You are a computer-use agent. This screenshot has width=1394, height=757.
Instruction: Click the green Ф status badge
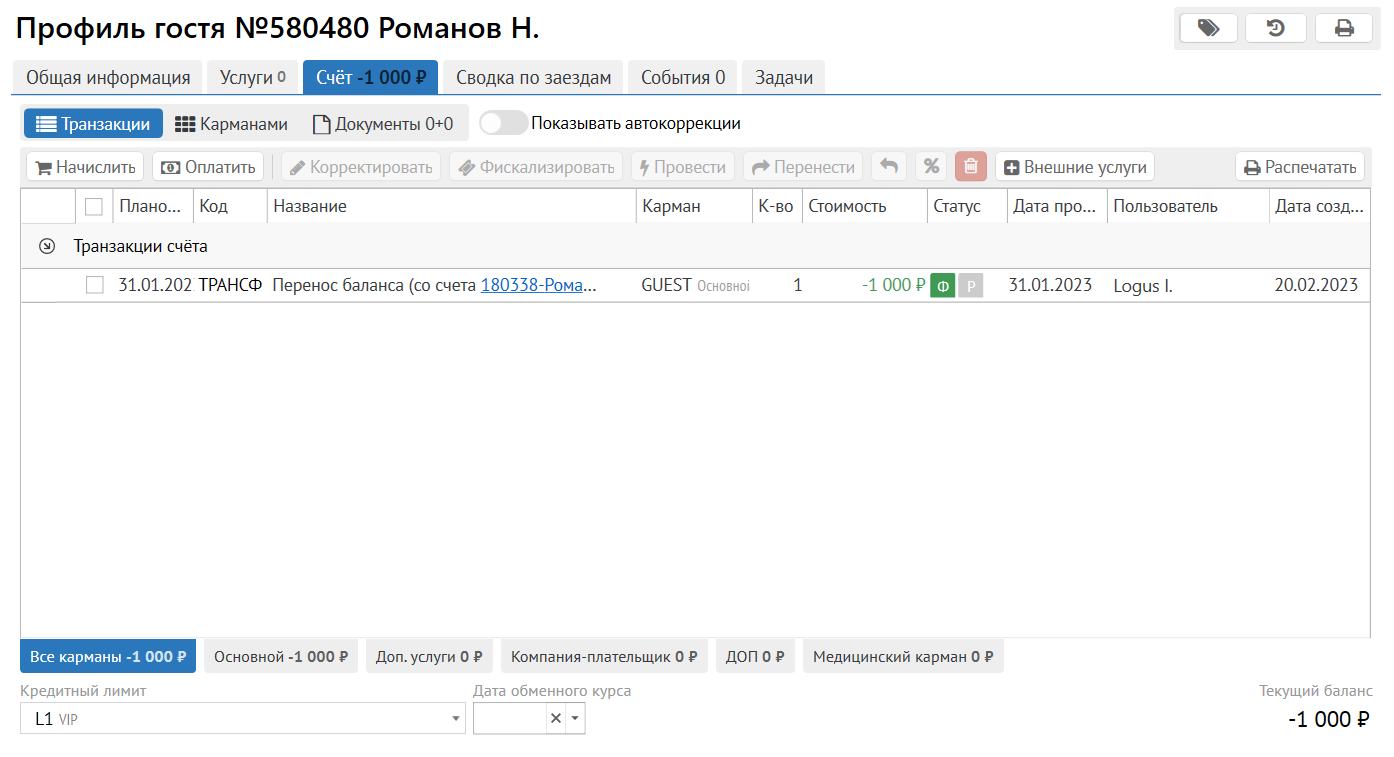(942, 286)
